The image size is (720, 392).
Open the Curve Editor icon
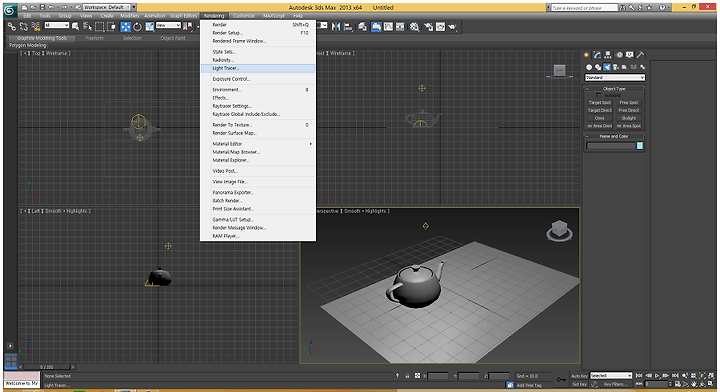point(388,27)
